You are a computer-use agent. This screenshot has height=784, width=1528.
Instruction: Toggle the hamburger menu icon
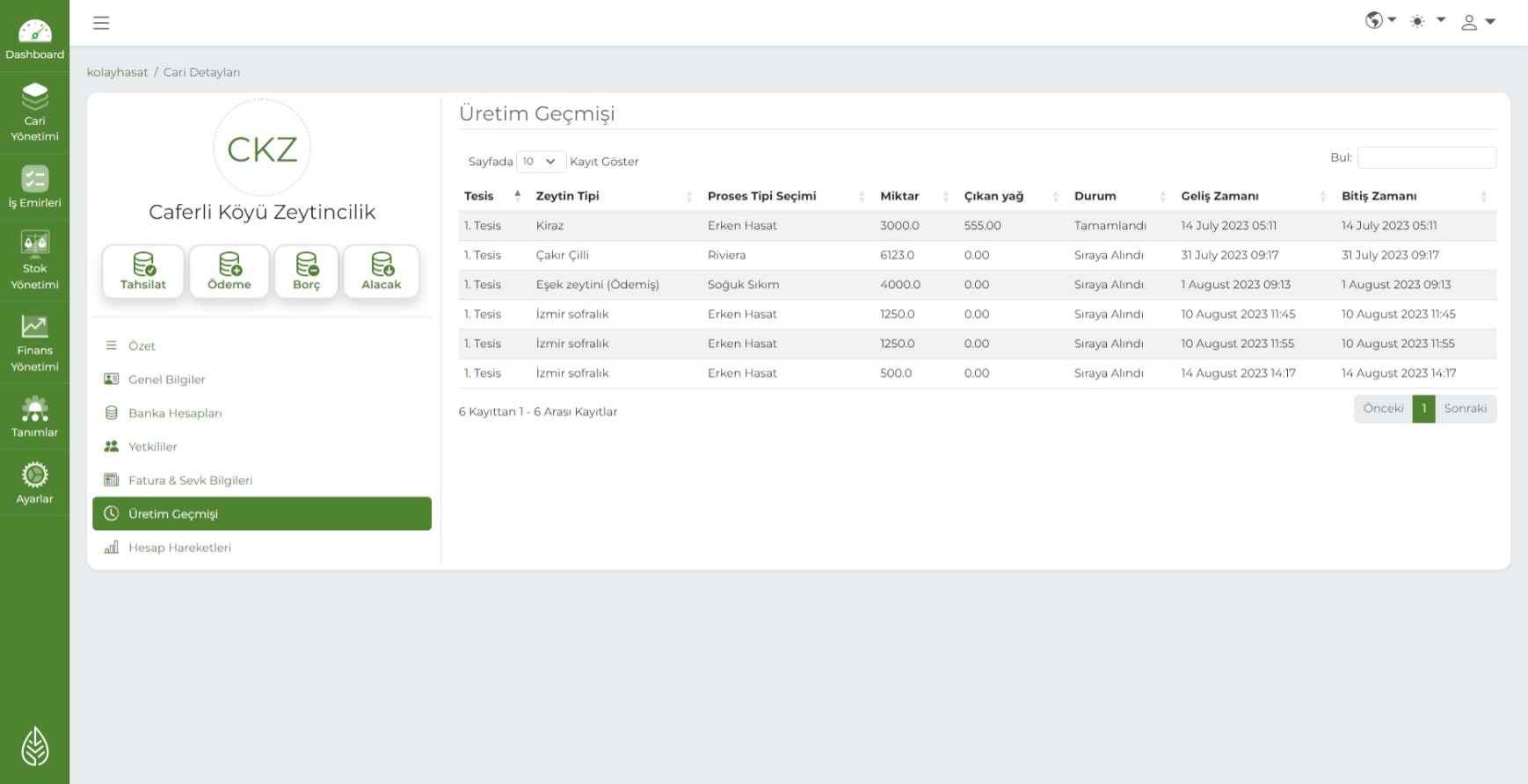tap(101, 23)
